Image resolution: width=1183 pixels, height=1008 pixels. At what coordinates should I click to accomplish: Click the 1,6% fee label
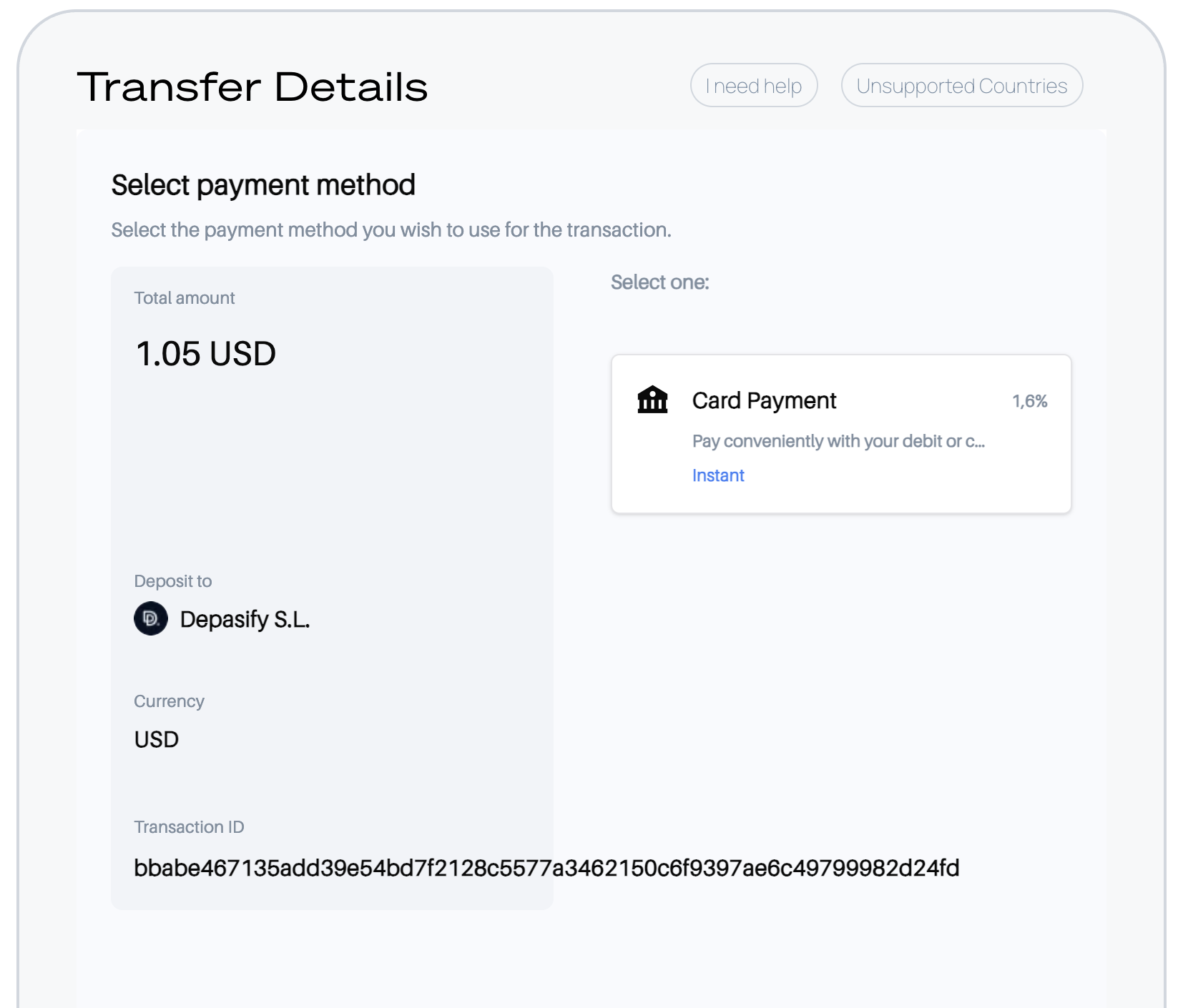pos(1029,401)
